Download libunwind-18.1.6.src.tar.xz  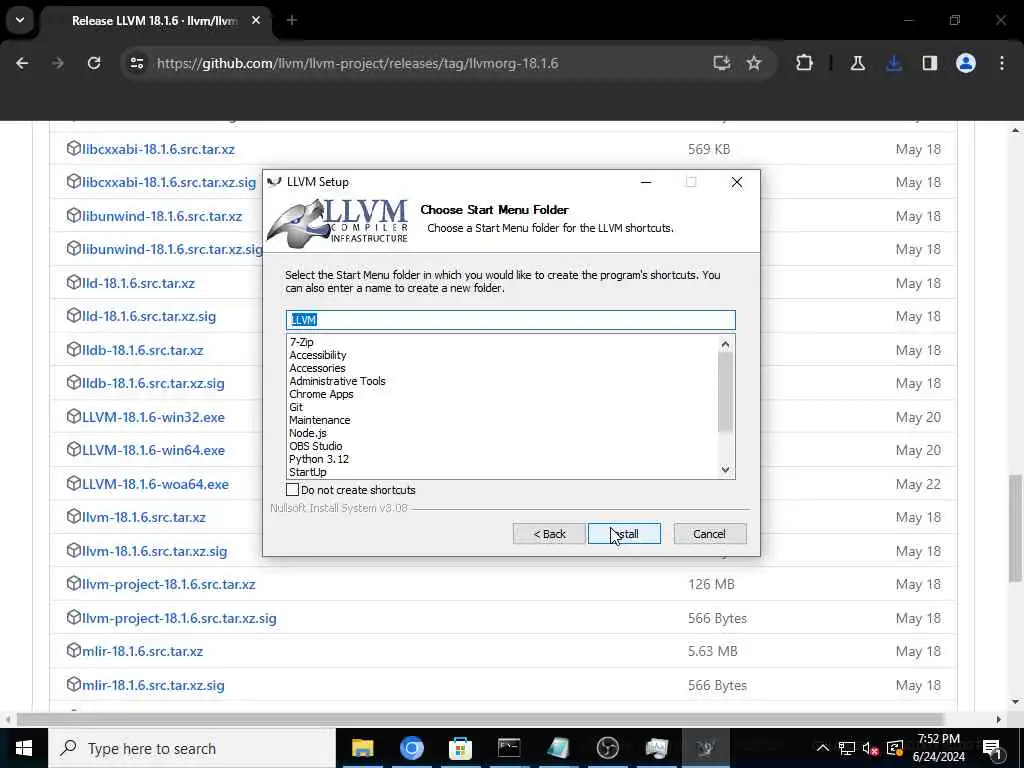coord(162,216)
